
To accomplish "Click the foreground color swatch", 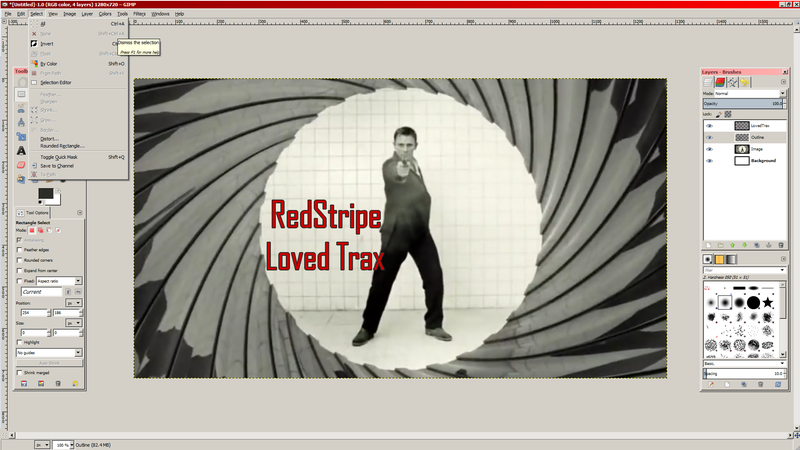I will pos(45,193).
